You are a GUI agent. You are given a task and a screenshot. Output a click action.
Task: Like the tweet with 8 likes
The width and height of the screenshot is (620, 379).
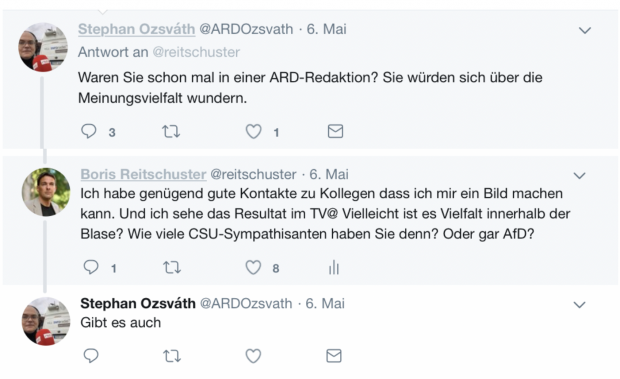click(253, 268)
